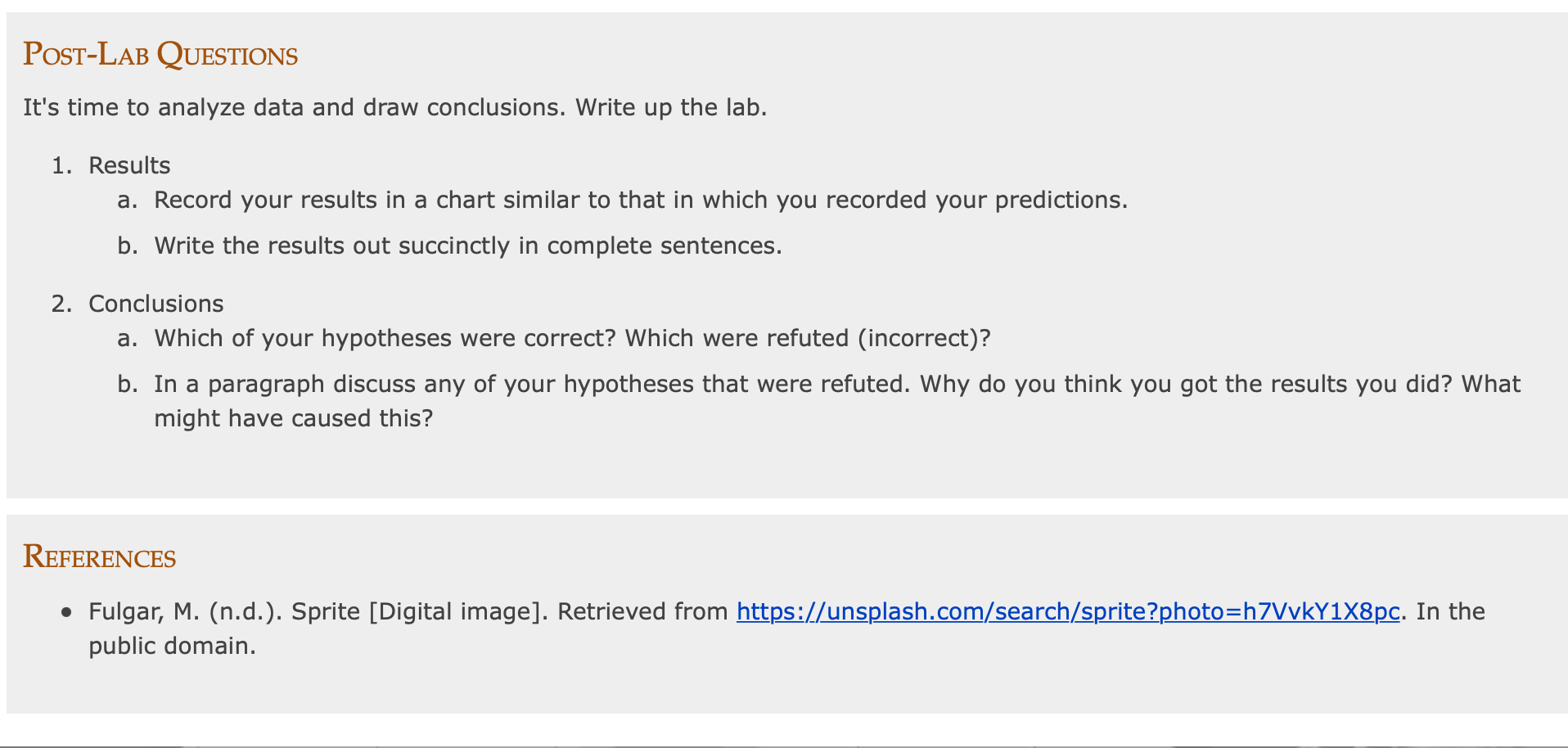
Task: Click the Post-Lab Questions heading
Action: [160, 55]
